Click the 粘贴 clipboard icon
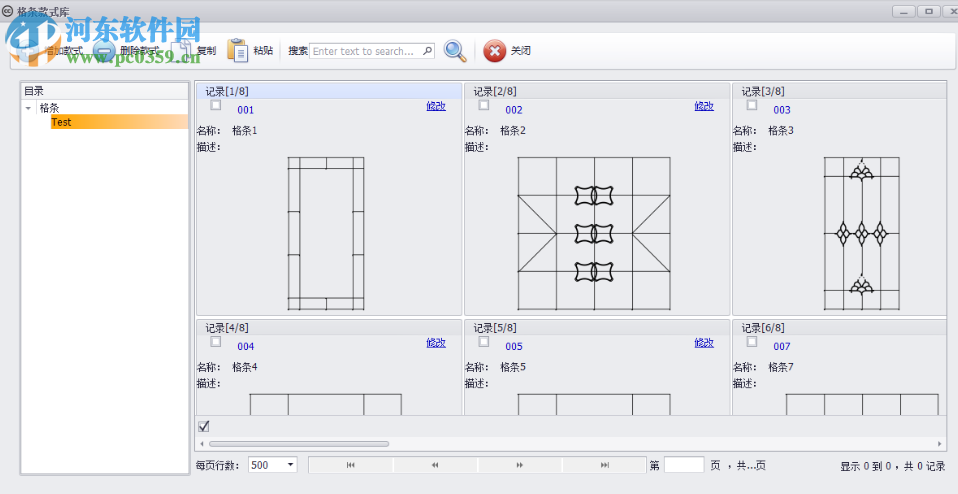The height and width of the screenshot is (494, 958). click(x=238, y=51)
